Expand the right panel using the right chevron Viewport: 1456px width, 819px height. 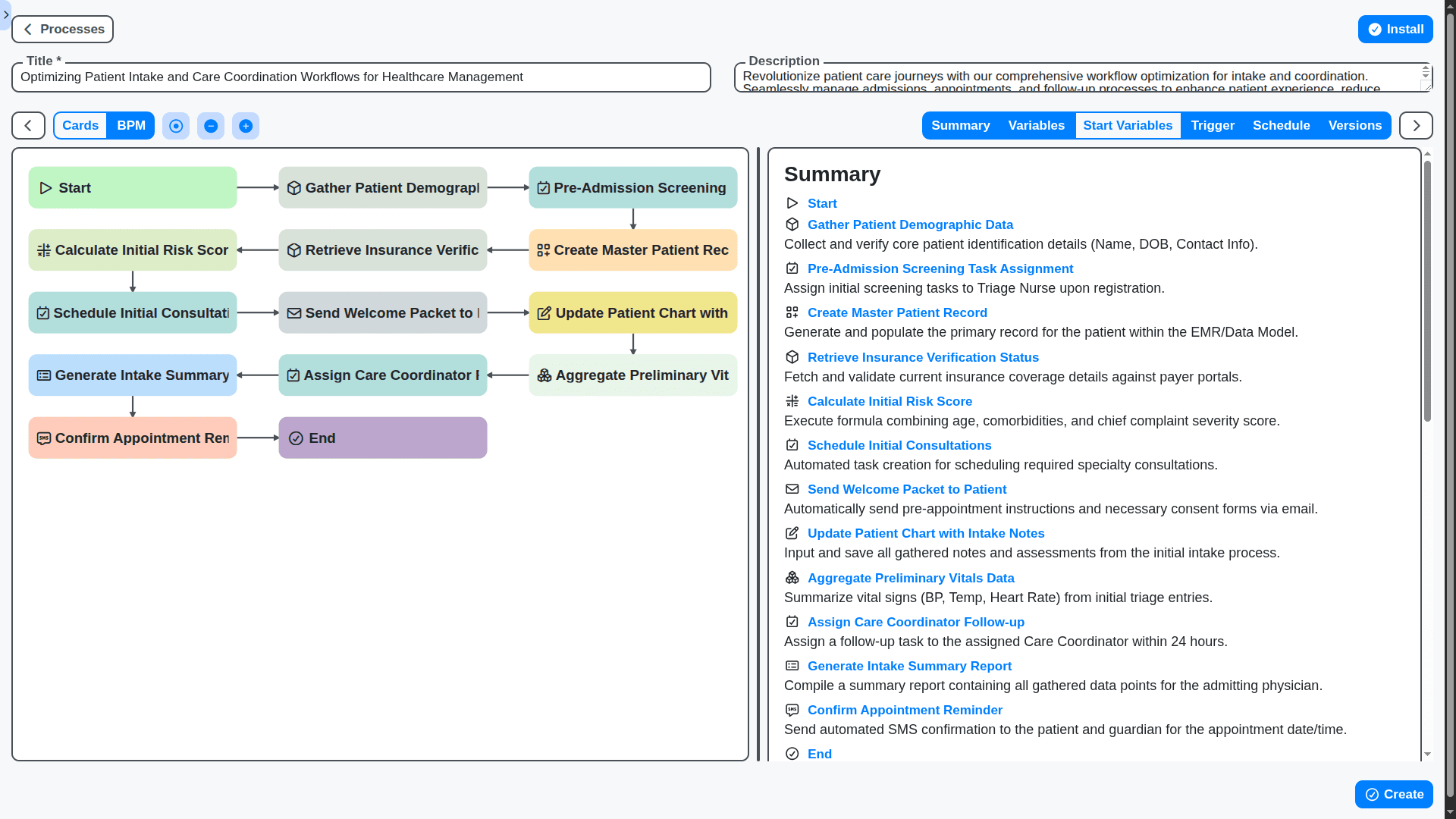[x=1415, y=125]
